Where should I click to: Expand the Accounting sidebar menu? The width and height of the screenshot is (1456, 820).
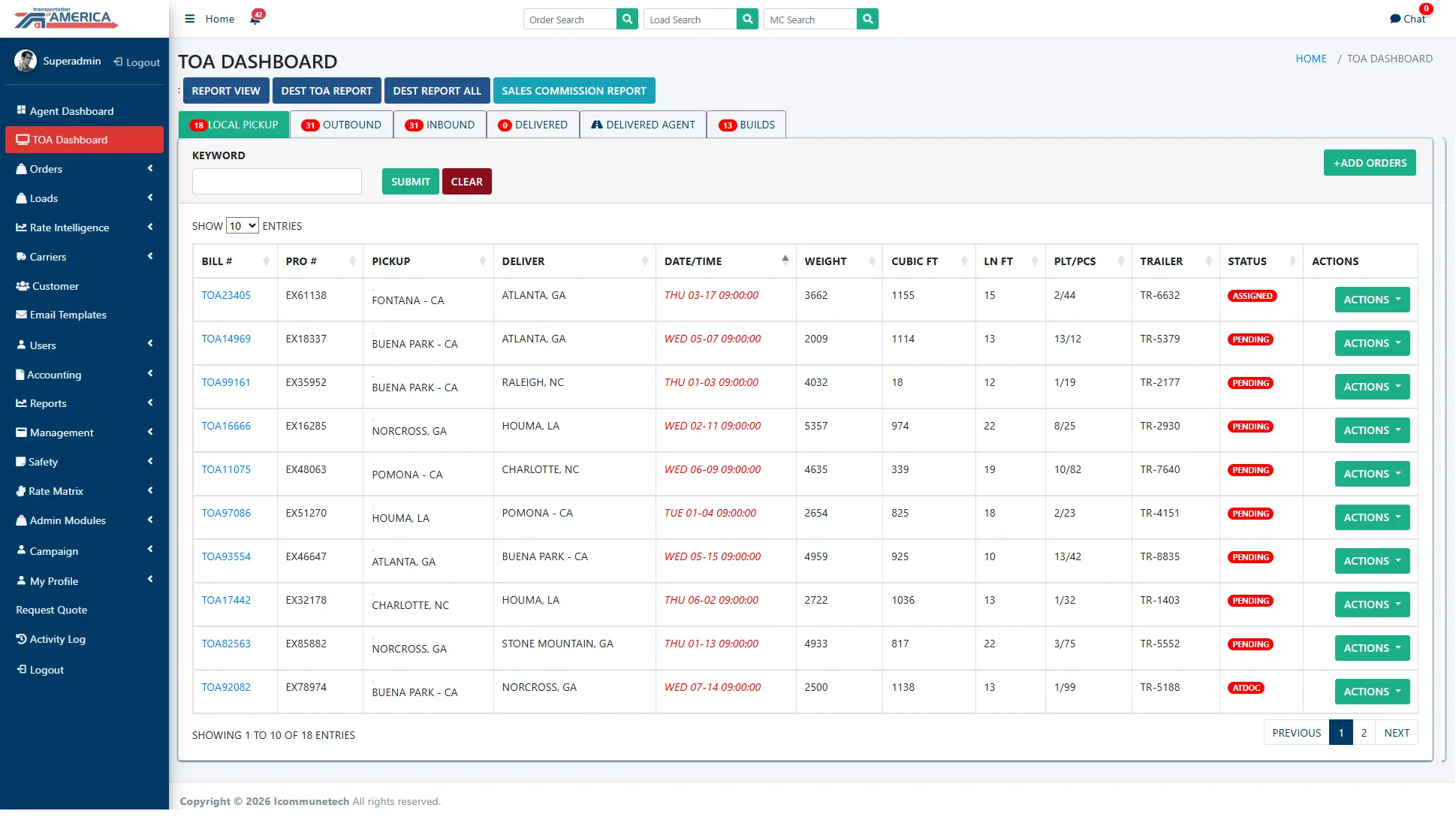[x=84, y=375]
